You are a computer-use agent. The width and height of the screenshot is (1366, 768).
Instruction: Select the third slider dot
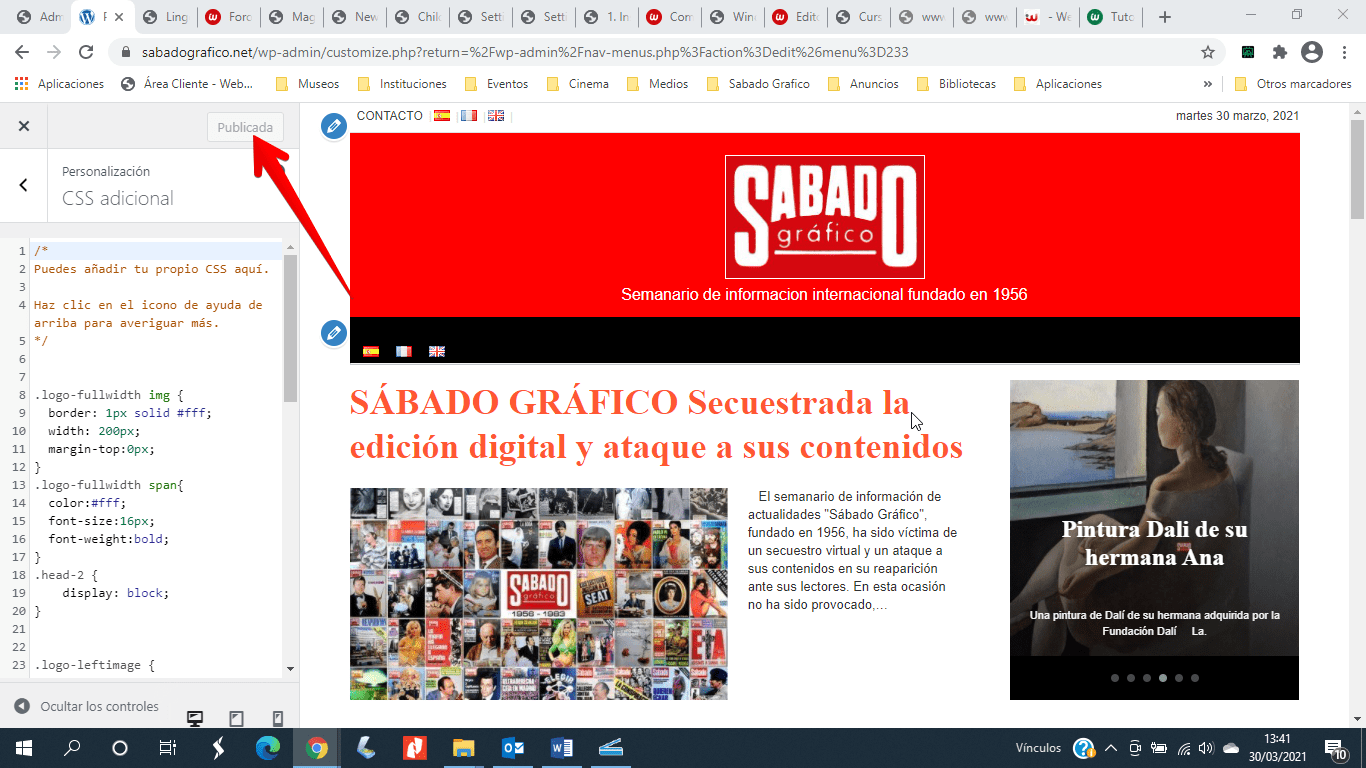click(1147, 678)
